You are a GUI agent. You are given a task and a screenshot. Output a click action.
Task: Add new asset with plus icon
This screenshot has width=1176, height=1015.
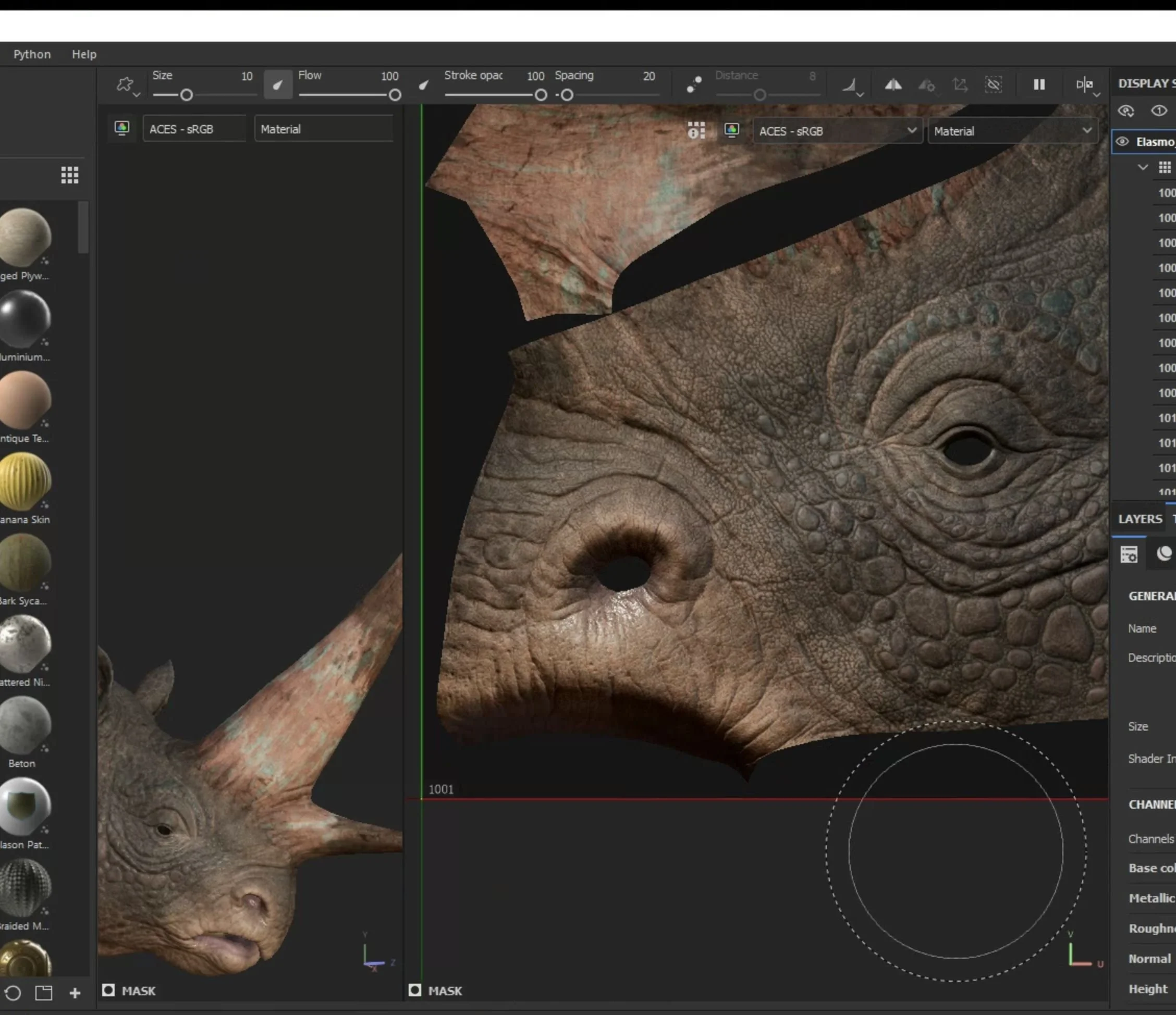click(75, 993)
